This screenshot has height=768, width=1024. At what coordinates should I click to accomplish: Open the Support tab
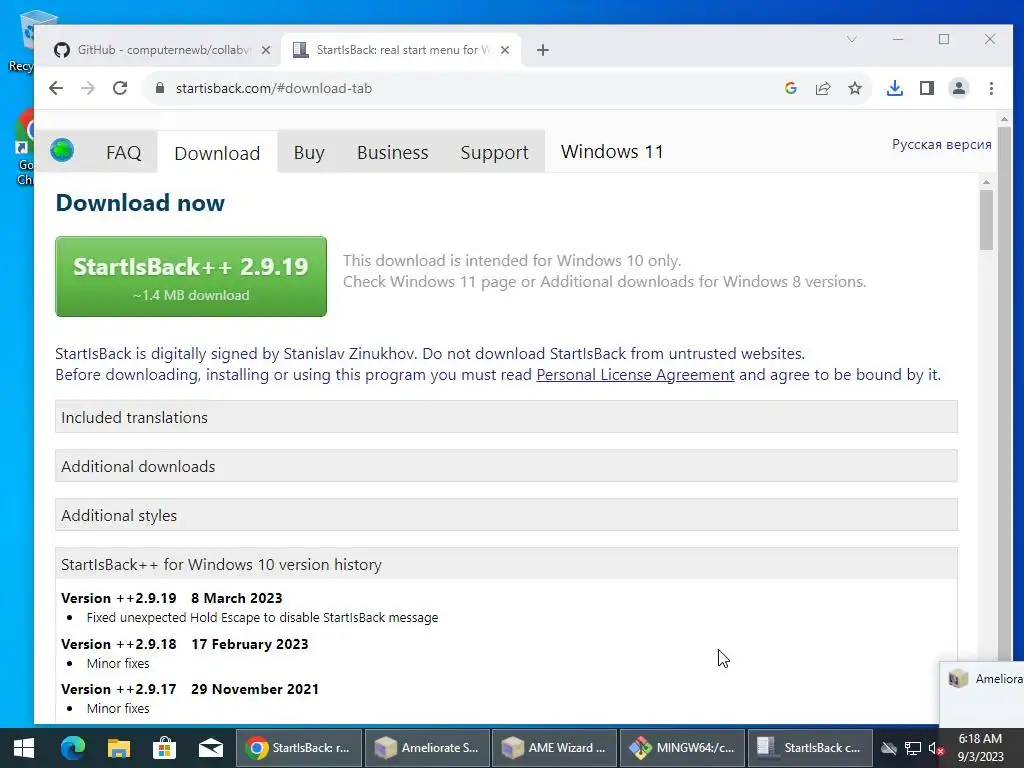click(x=494, y=153)
